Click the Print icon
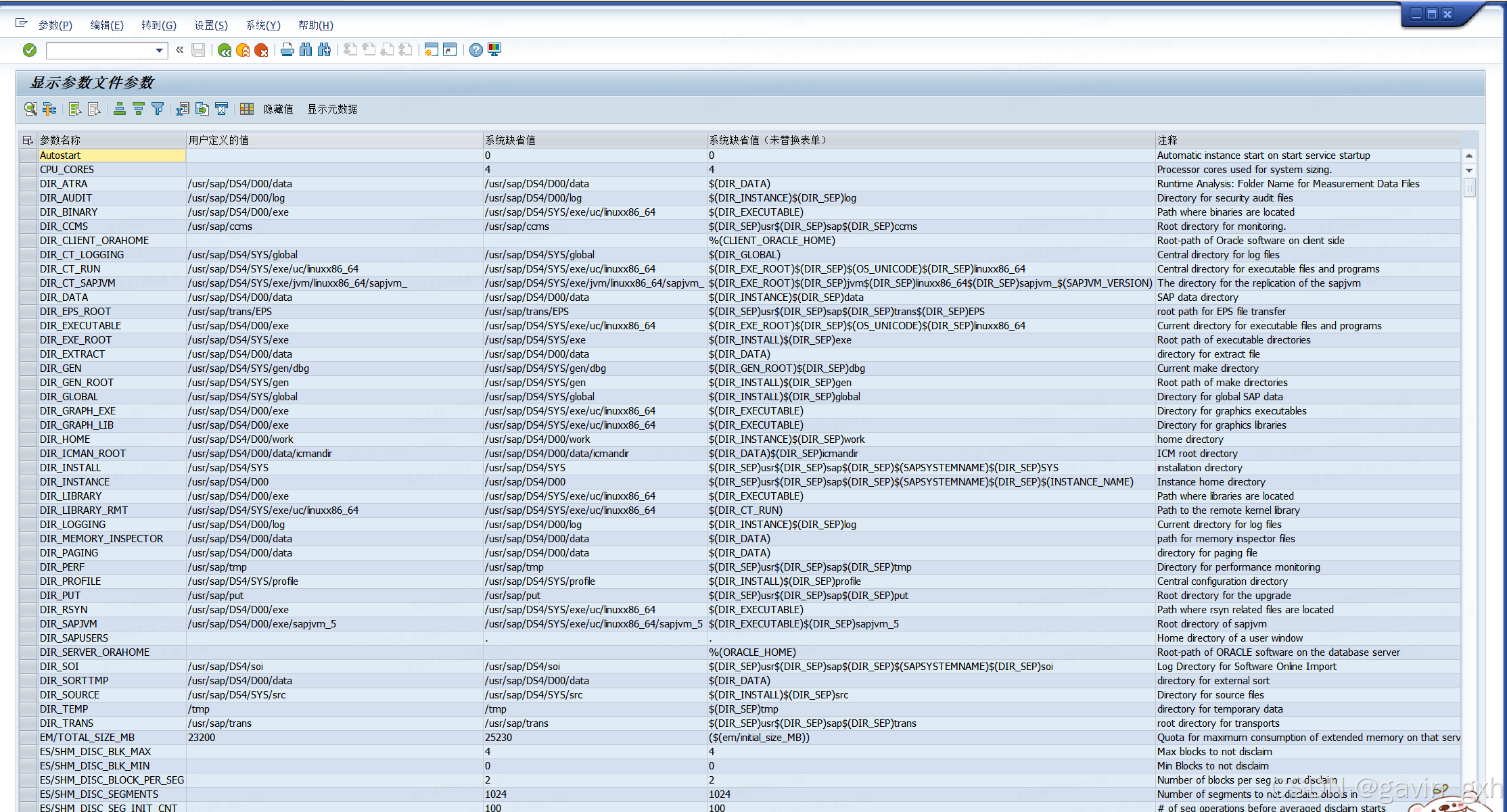 pos(287,49)
